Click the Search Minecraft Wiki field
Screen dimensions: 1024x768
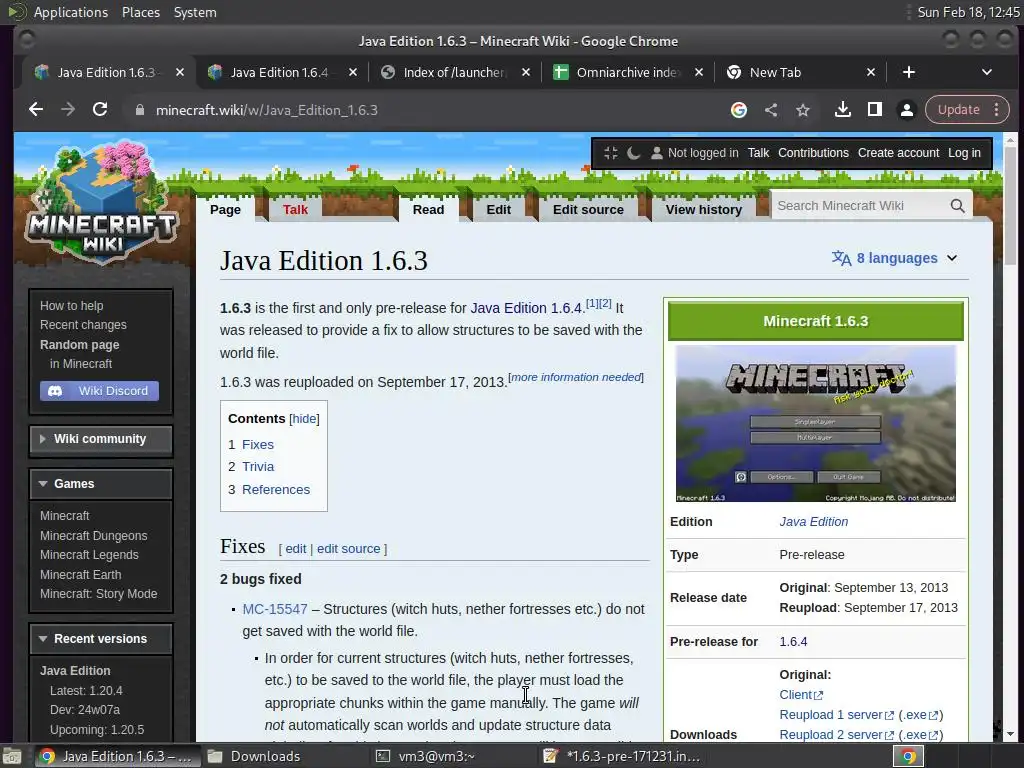coord(861,206)
